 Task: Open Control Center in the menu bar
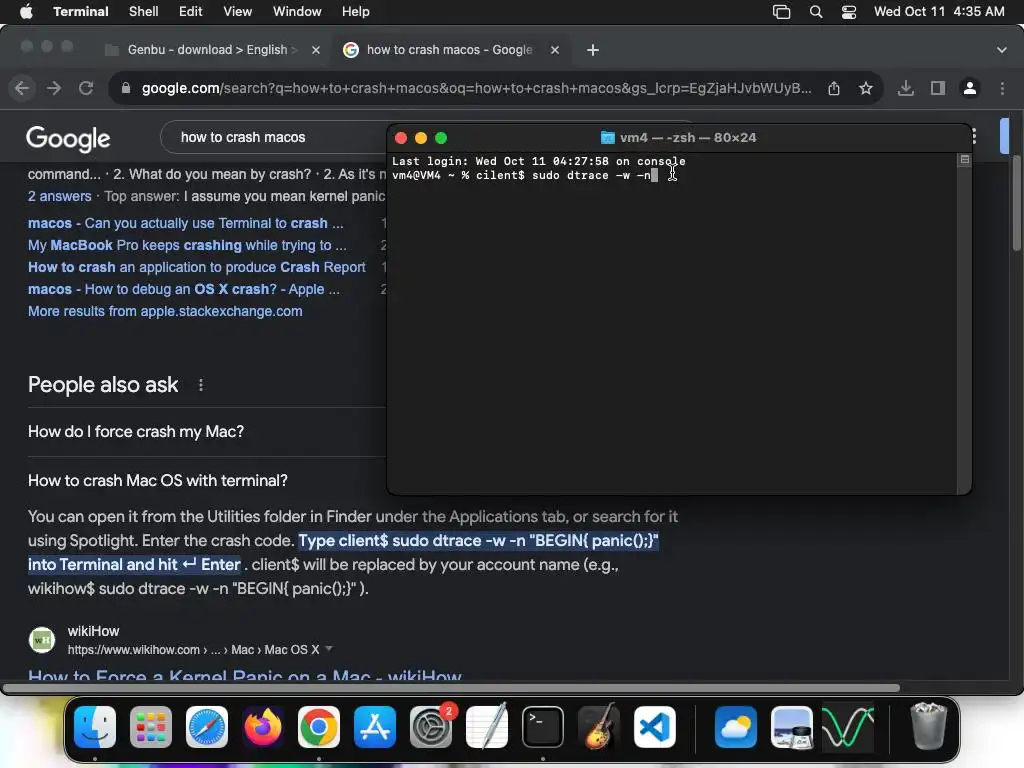849,12
